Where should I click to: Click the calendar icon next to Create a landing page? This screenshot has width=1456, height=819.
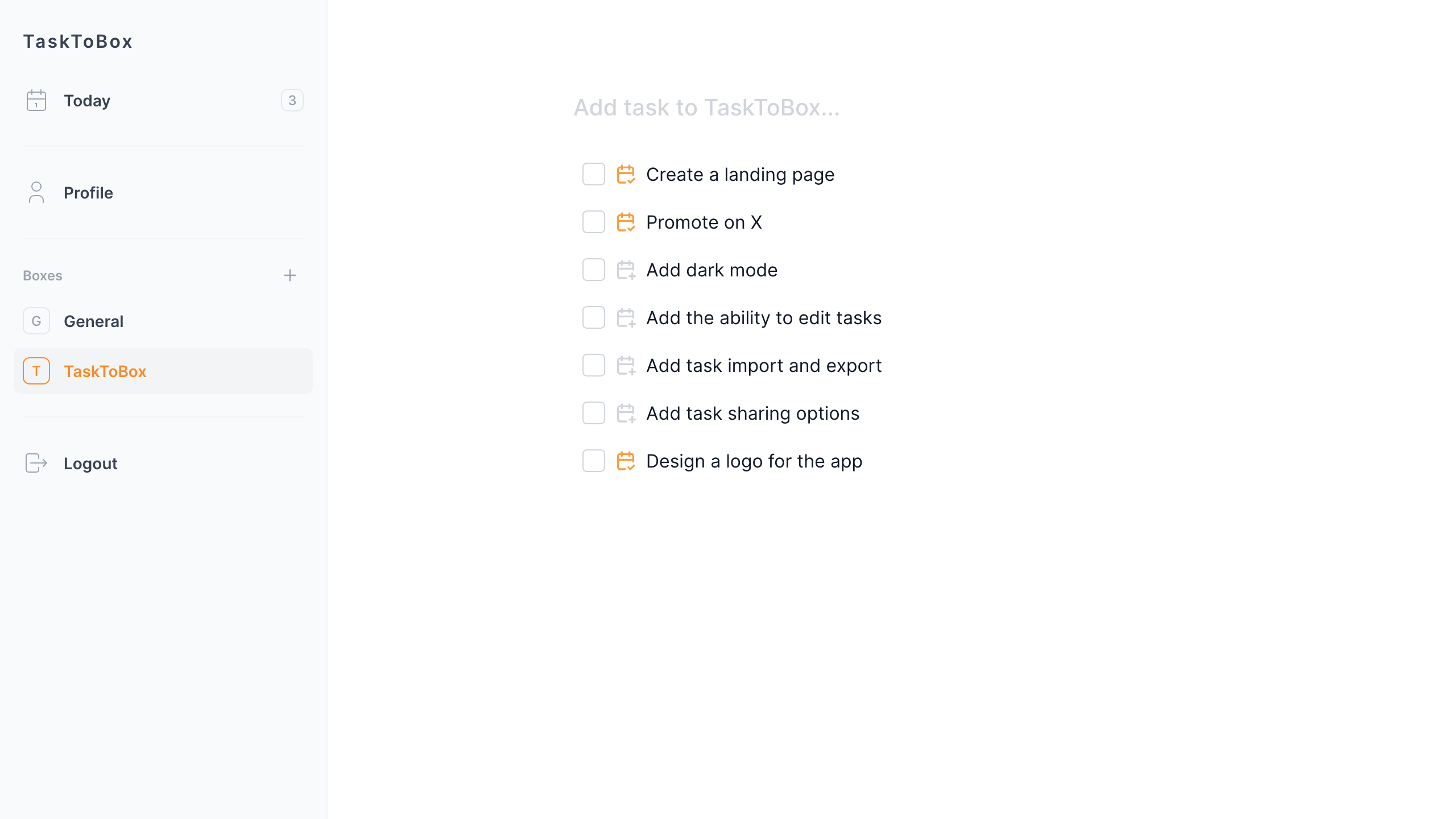[x=626, y=175]
